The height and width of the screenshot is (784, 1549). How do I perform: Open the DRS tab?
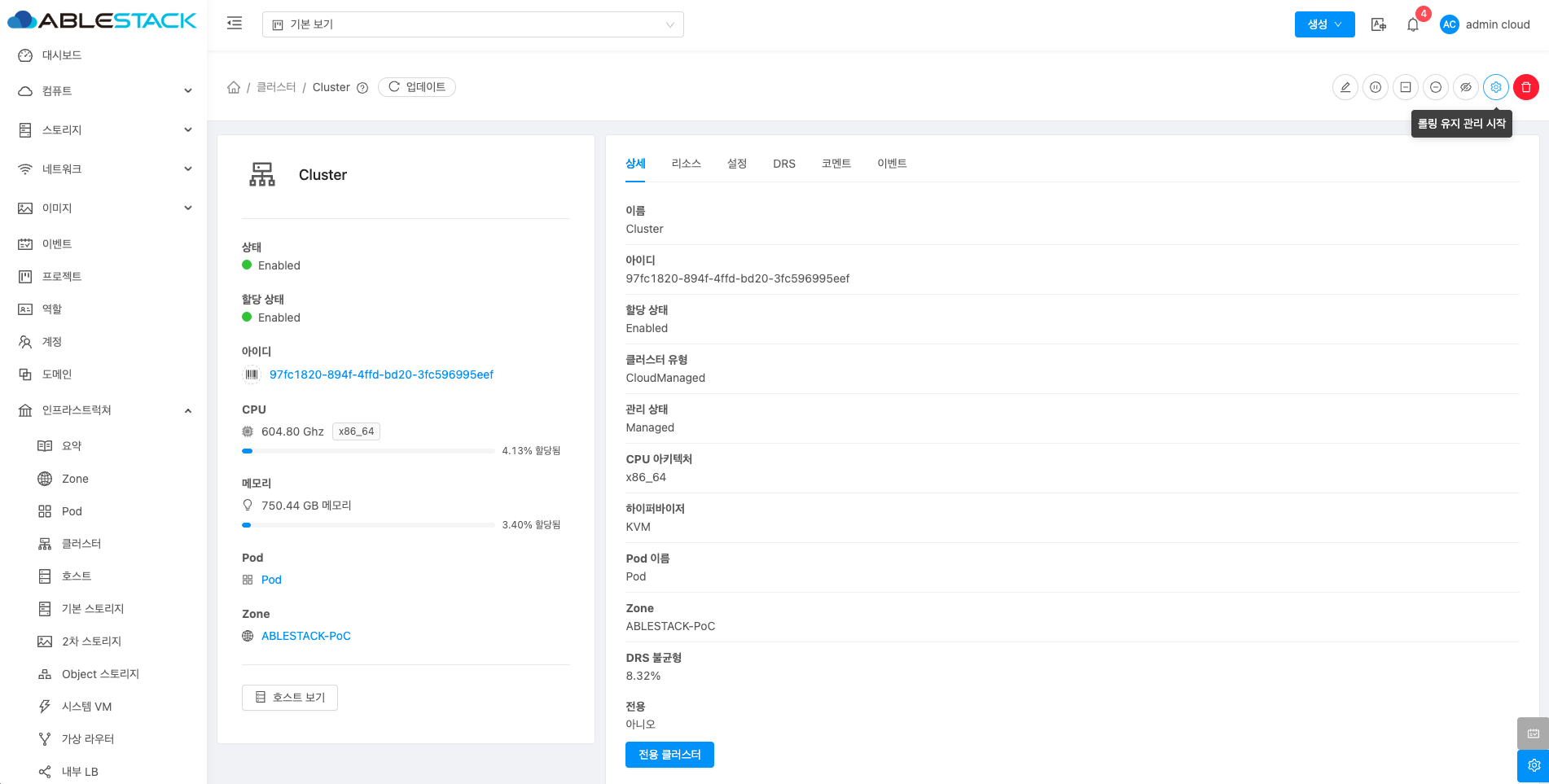coord(783,164)
